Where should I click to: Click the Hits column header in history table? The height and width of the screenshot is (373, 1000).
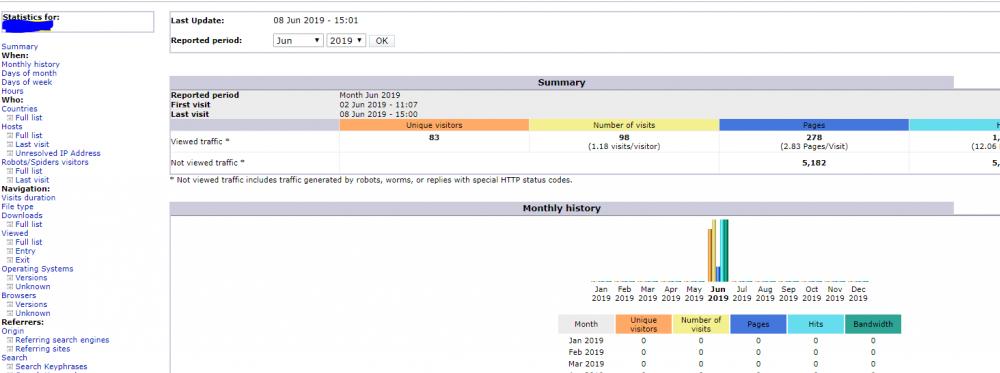point(816,324)
